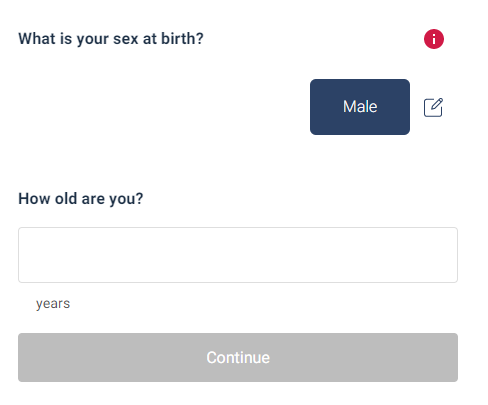Viewport: 488px width, 405px height.
Task: Click the 'How old are you?' heading
Action: coord(81,199)
